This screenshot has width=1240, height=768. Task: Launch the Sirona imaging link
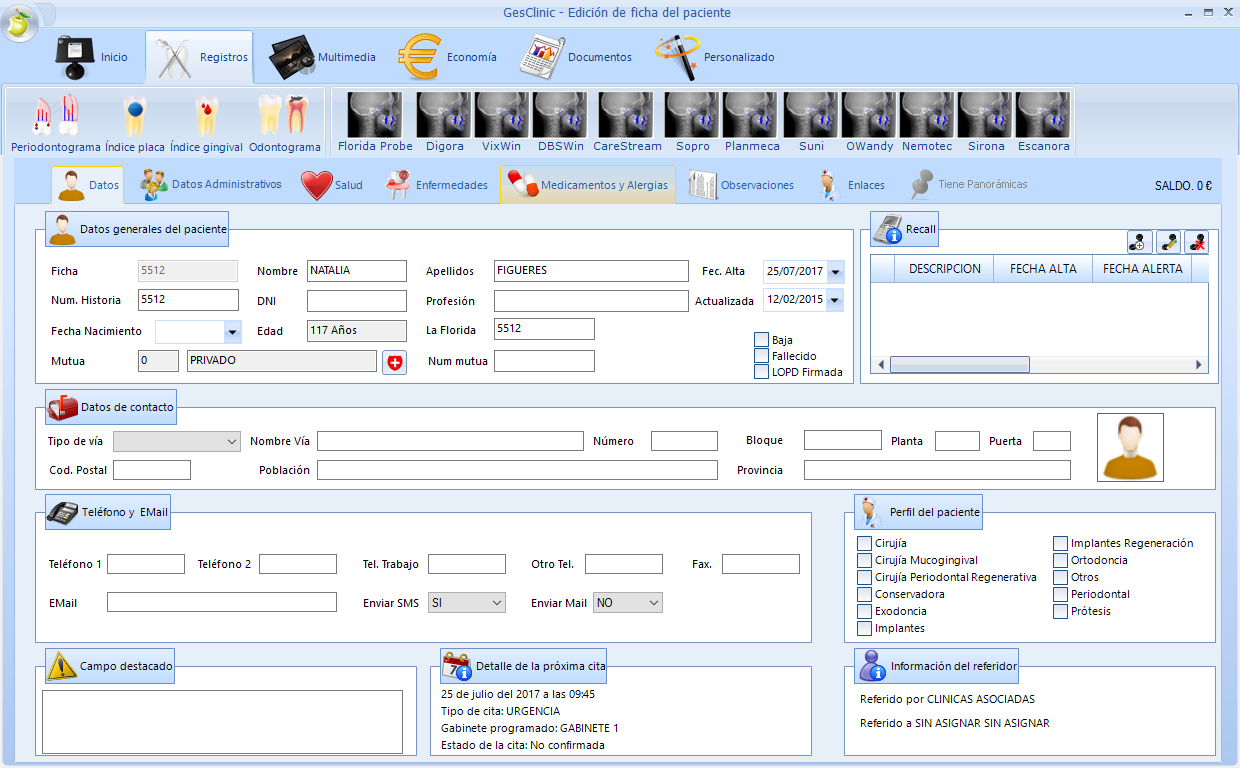pyautogui.click(x=985, y=123)
